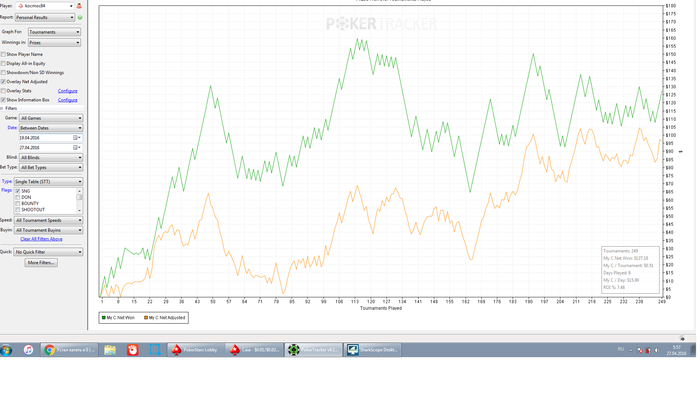
Task: Click the orange My C Net Adjusted legend swatch
Action: coord(146,318)
